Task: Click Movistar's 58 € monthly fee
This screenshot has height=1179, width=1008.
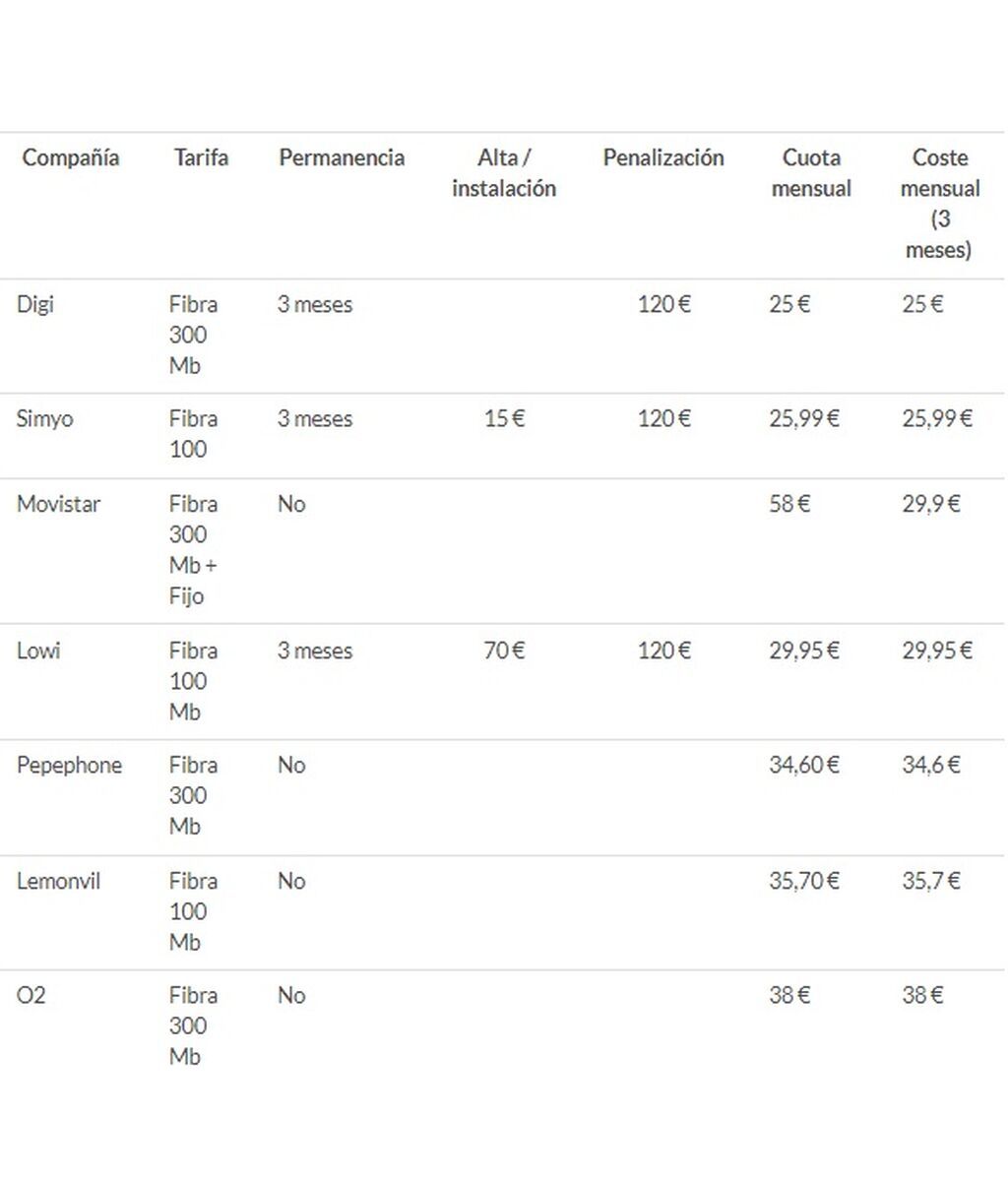Action: pyautogui.click(x=789, y=504)
